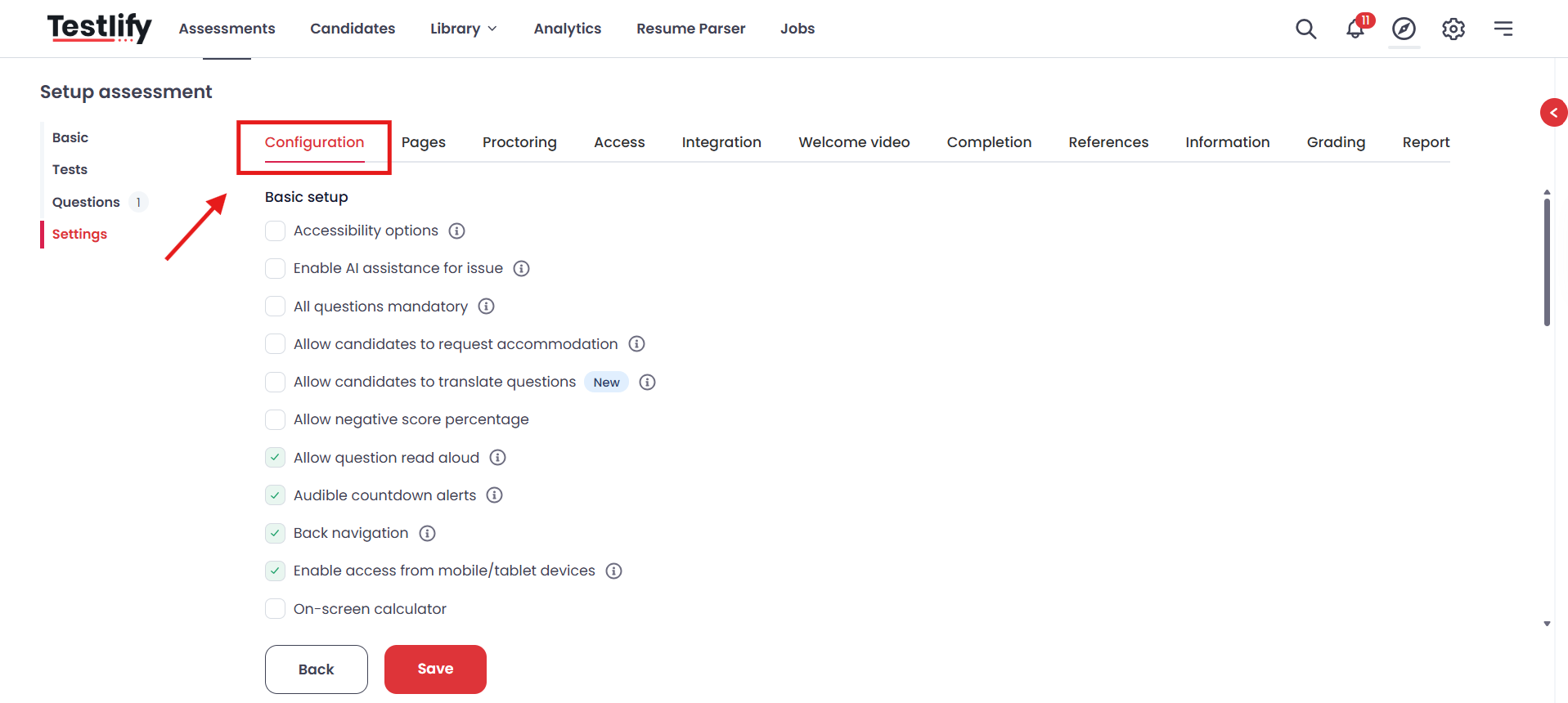The image size is (1568, 703).
Task: Click the compass explore icon
Action: (1404, 29)
